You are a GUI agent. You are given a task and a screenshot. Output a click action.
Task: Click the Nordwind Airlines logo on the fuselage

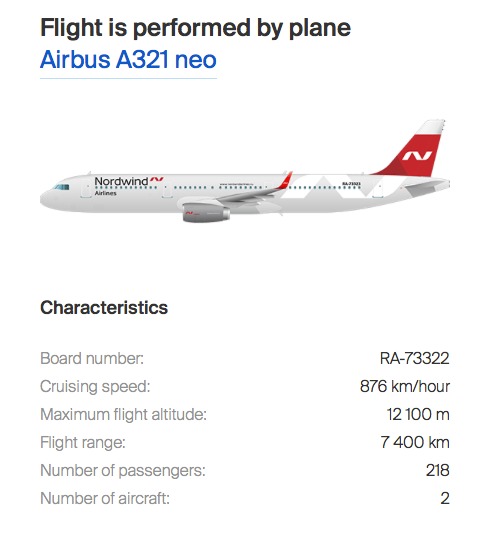(x=128, y=186)
